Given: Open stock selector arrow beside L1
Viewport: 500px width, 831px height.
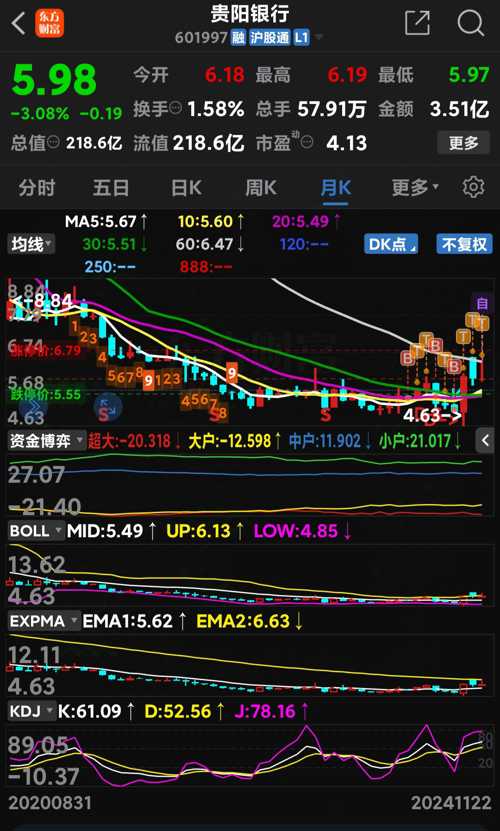Looking at the screenshot, I should (x=319, y=38).
